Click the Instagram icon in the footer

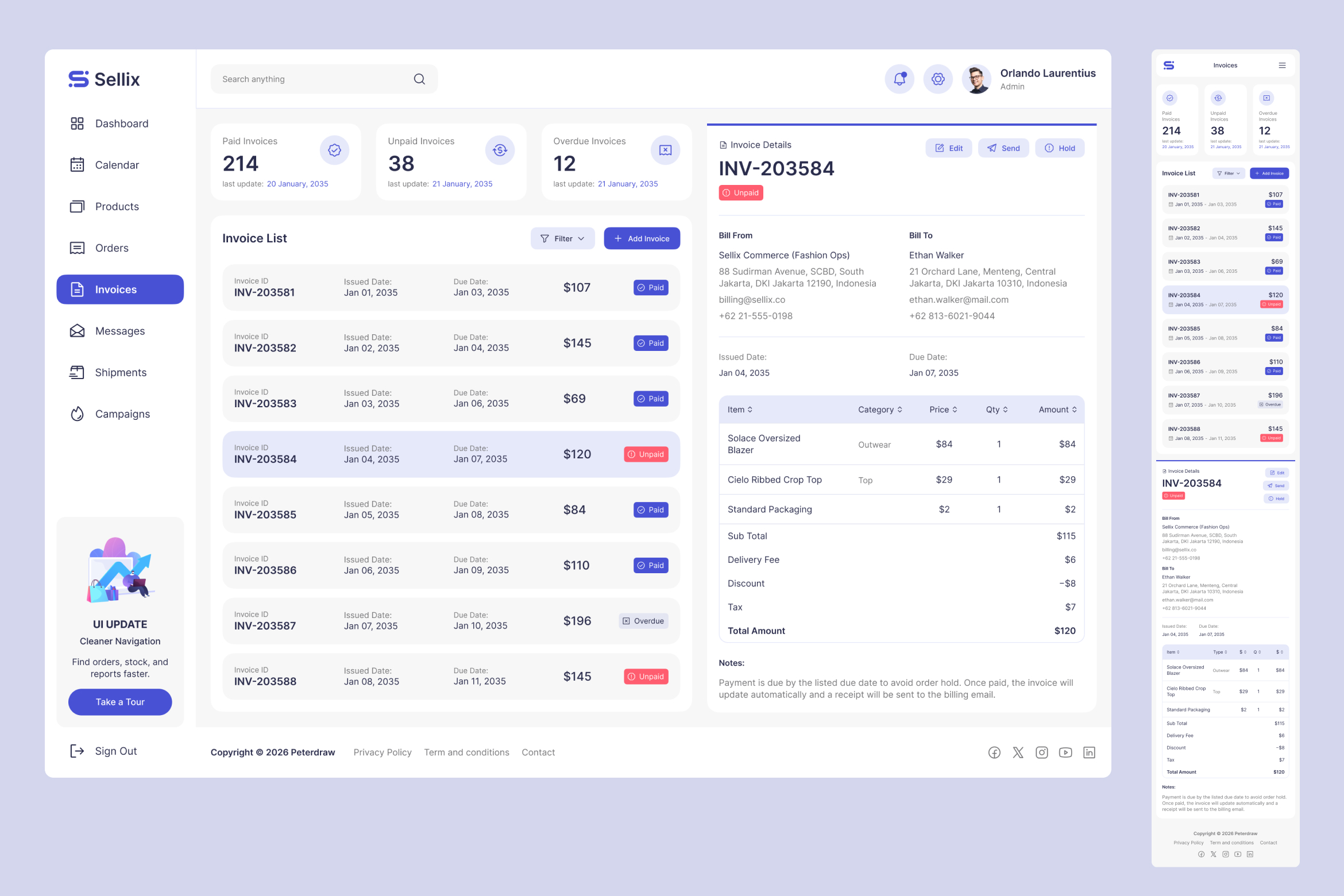1042,752
